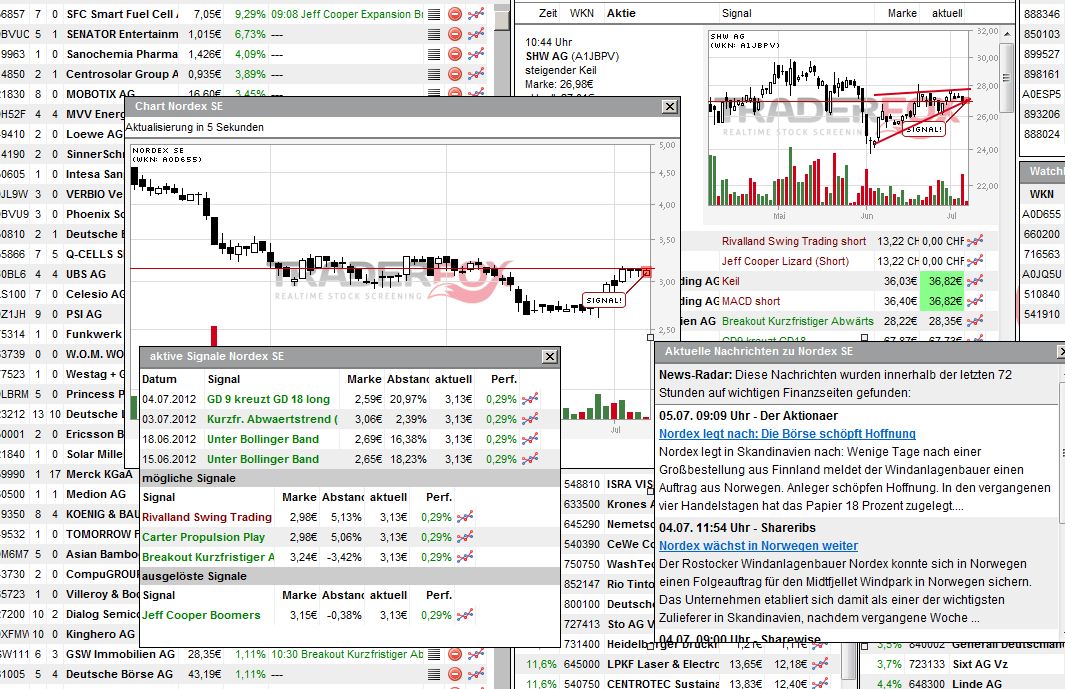
Task: Select the Carter Propulsion Play signal
Action: tap(203, 537)
